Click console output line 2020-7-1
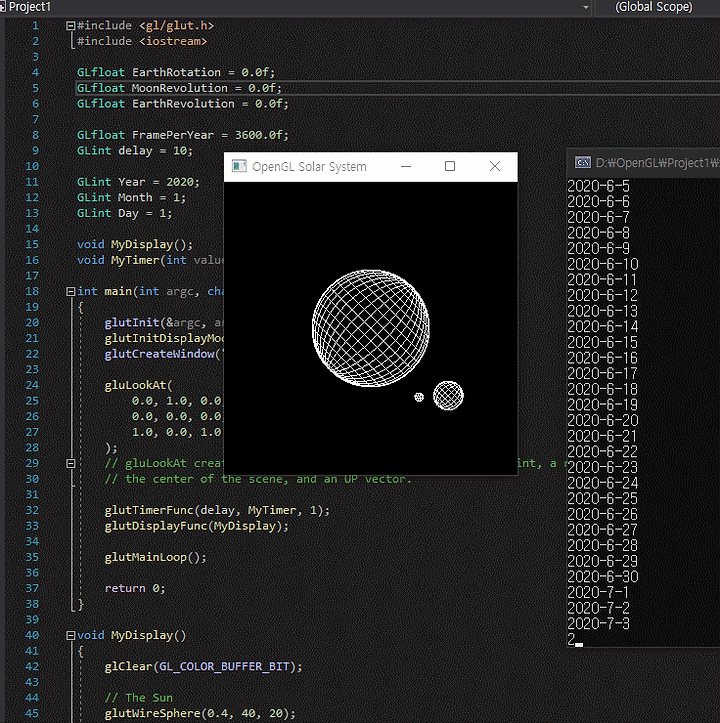This screenshot has height=723, width=720. (x=598, y=593)
